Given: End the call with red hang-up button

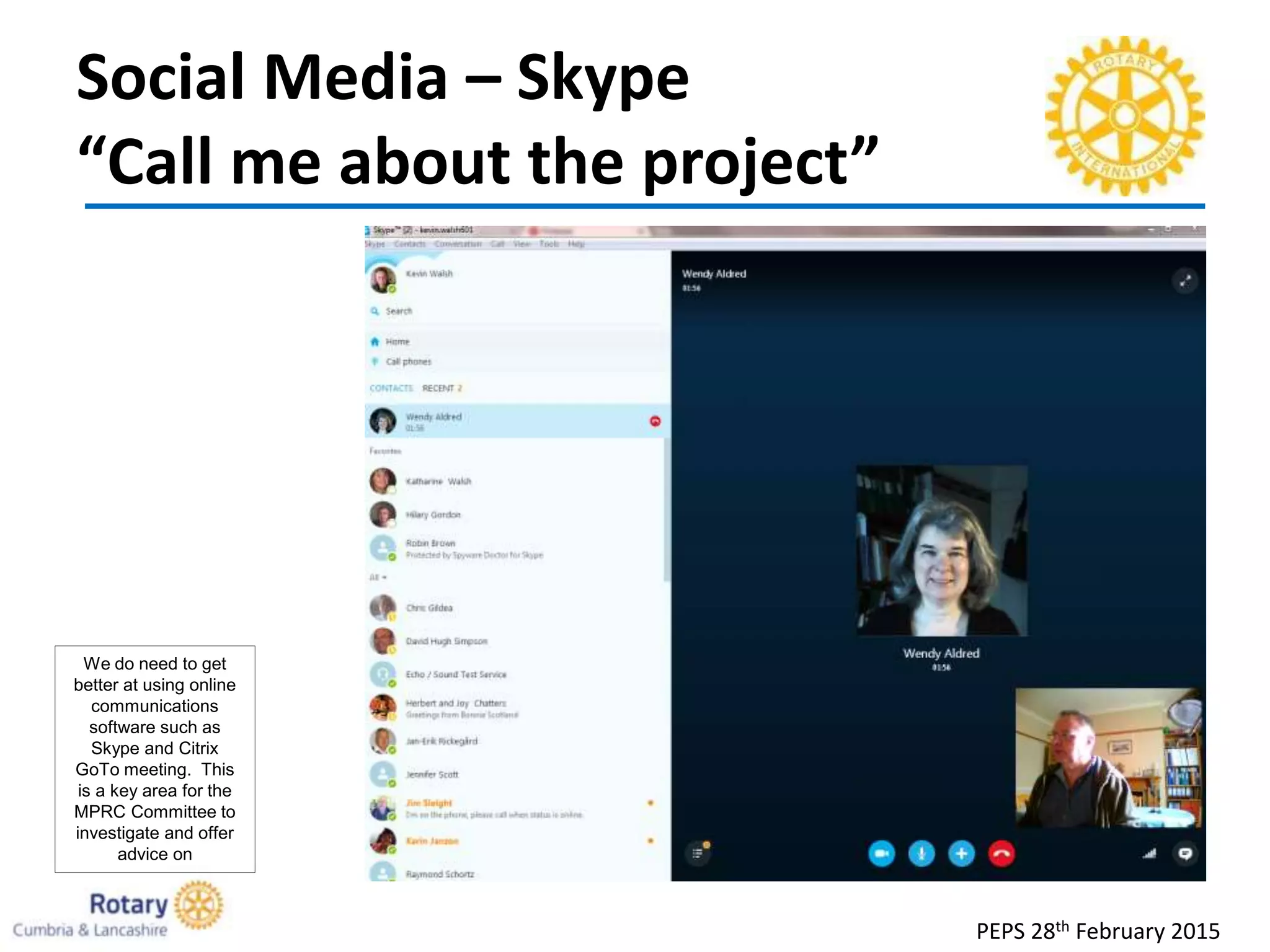Looking at the screenshot, I should [1001, 854].
